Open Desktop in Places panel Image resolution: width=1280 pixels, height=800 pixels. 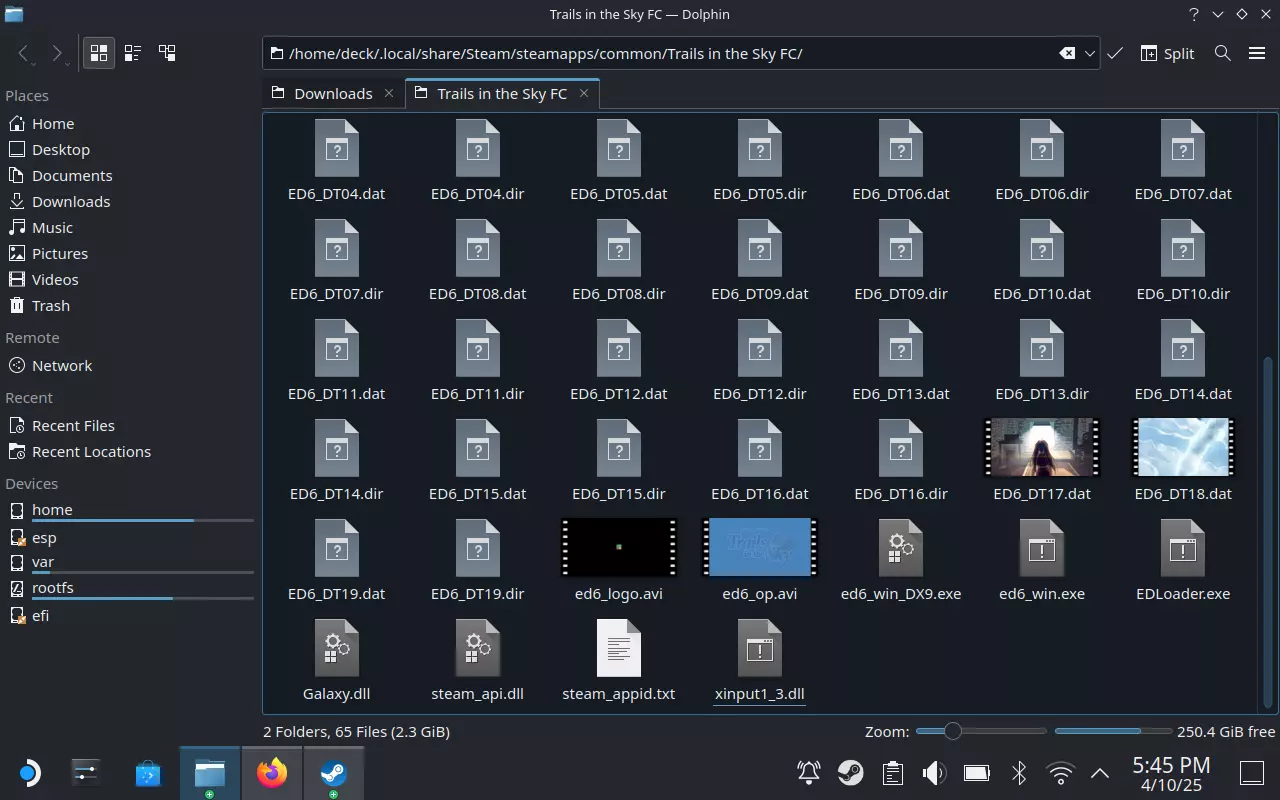pyautogui.click(x=61, y=149)
